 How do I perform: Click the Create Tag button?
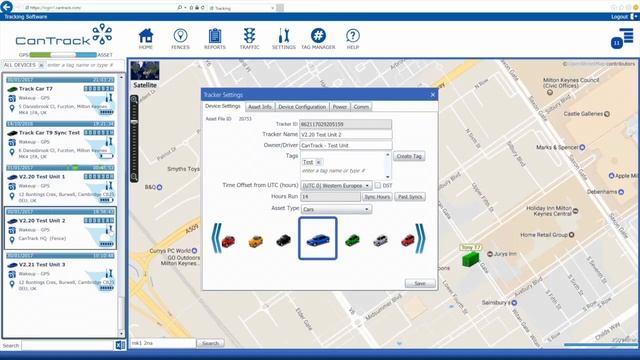click(x=409, y=156)
